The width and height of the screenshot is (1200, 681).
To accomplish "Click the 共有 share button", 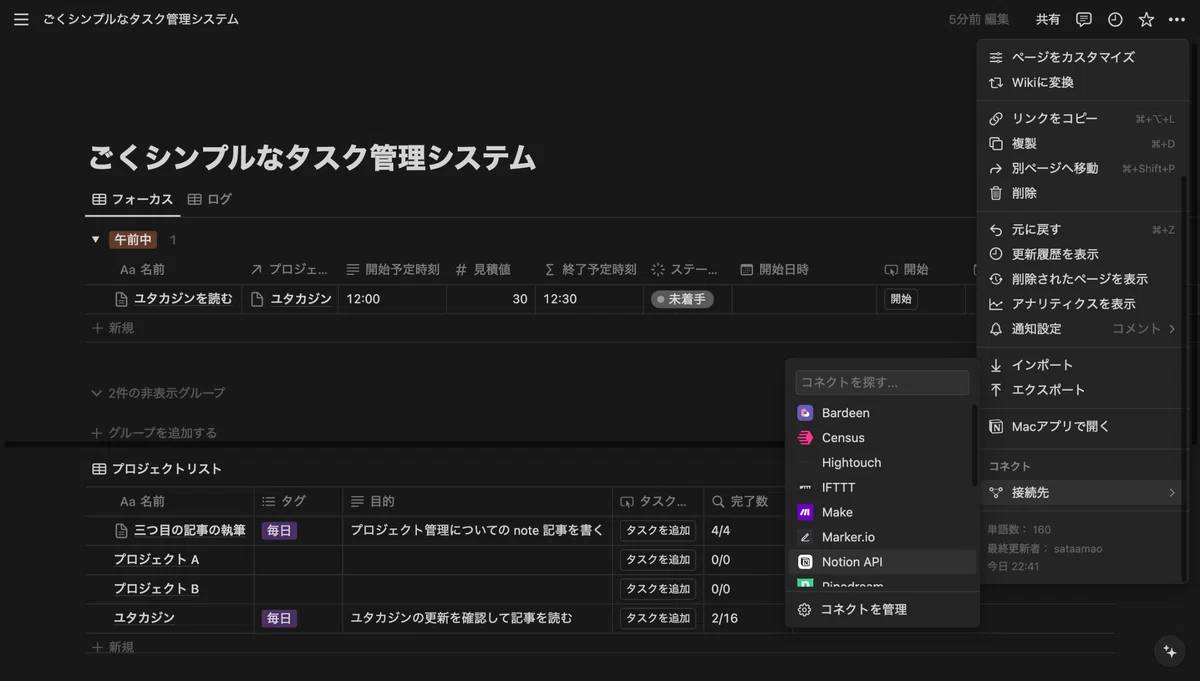I will [x=1048, y=19].
